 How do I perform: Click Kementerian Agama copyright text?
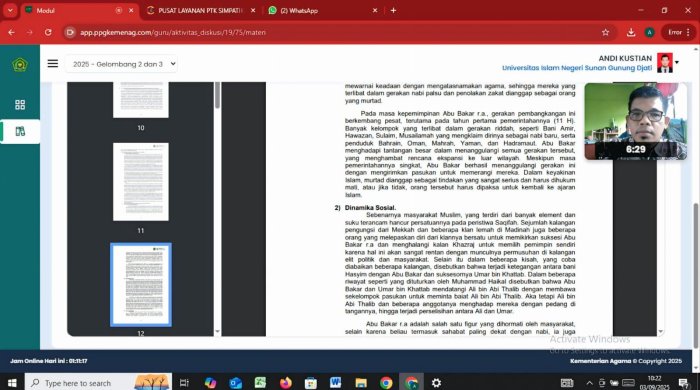(626, 361)
